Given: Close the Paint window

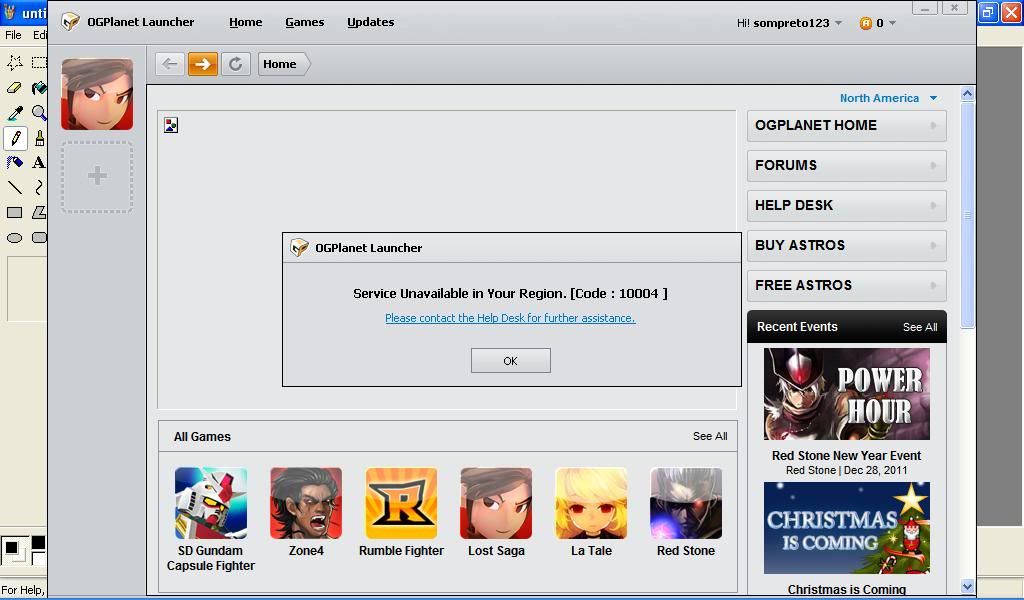Looking at the screenshot, I should 1010,12.
